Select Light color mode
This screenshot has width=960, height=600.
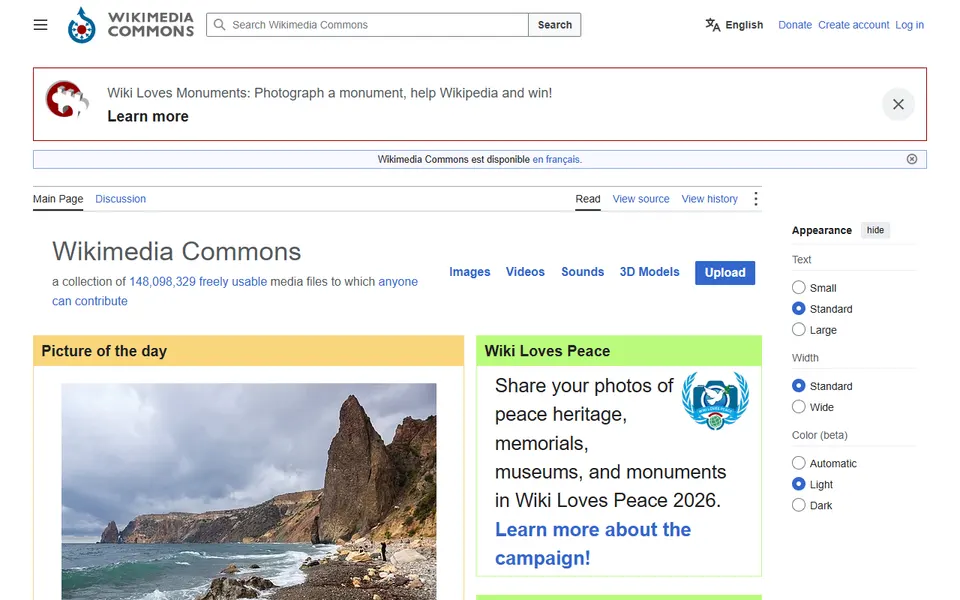click(798, 484)
